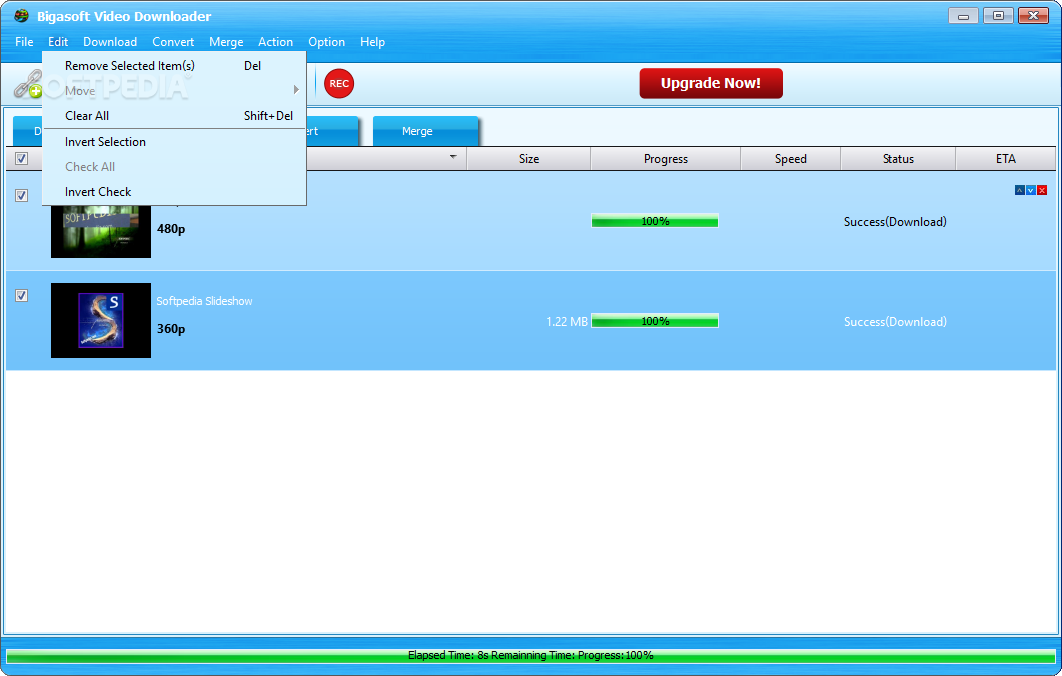Choose Remove Selected Item(s)

coord(174,66)
